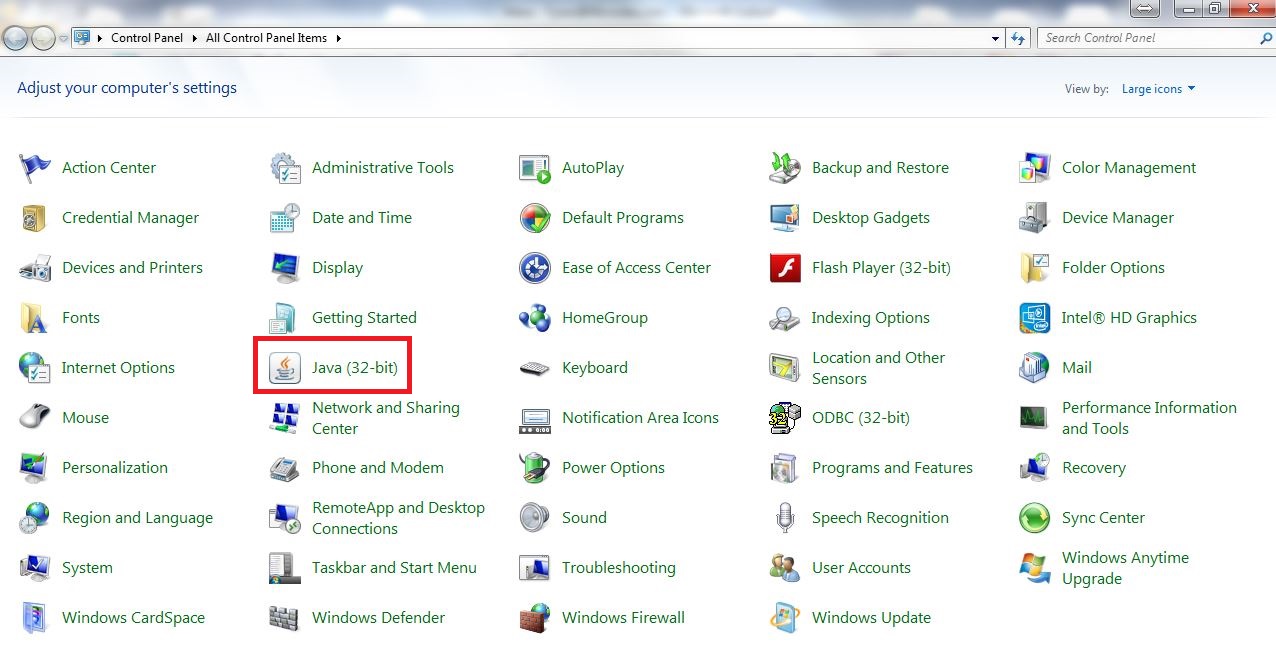Open Location and Other Sensors
The width and height of the screenshot is (1276, 659).
tap(878, 368)
